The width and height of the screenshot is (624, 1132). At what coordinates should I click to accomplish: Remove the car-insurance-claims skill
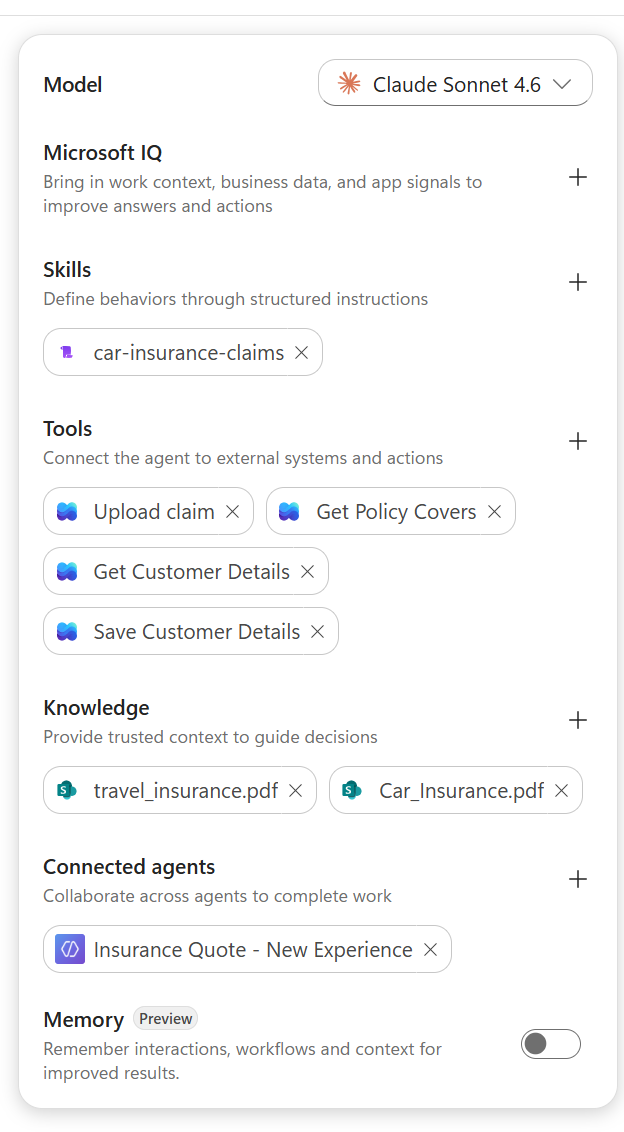click(302, 352)
